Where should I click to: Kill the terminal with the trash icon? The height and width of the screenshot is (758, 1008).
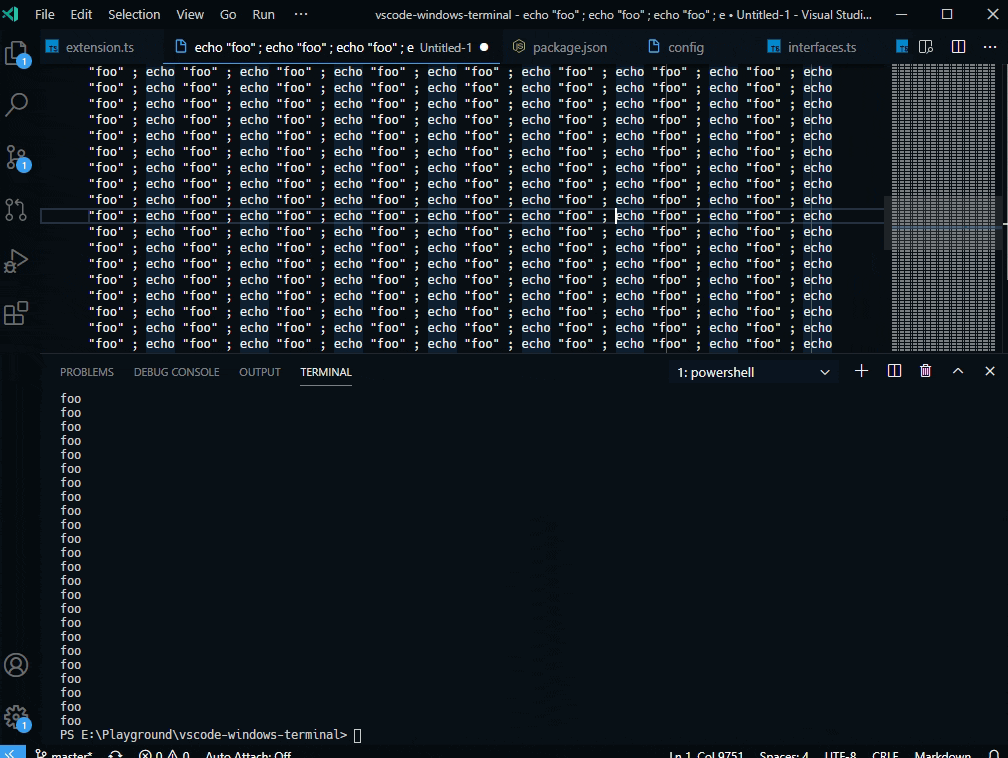[926, 371]
